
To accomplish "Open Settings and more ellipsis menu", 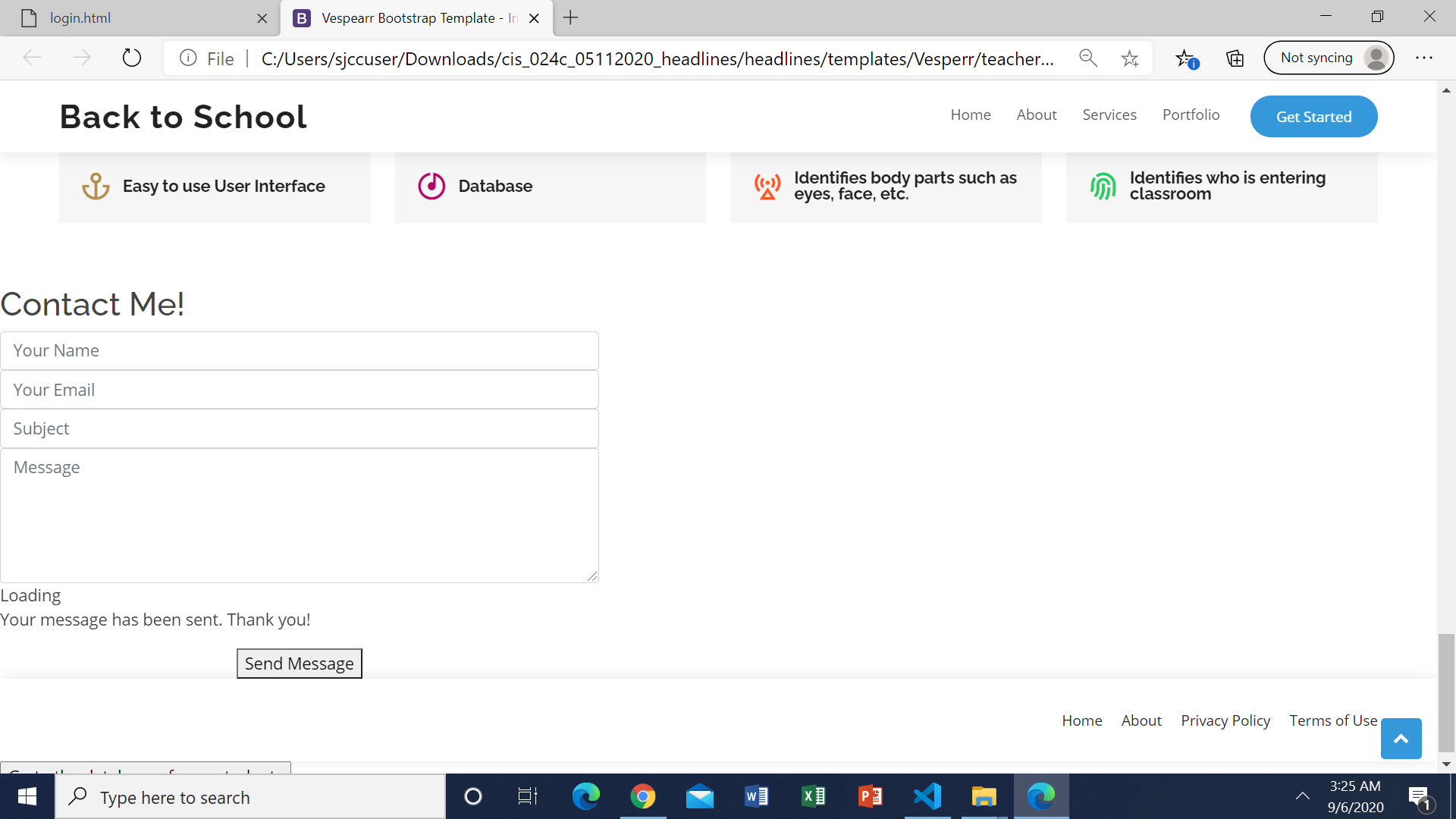I will (1423, 58).
